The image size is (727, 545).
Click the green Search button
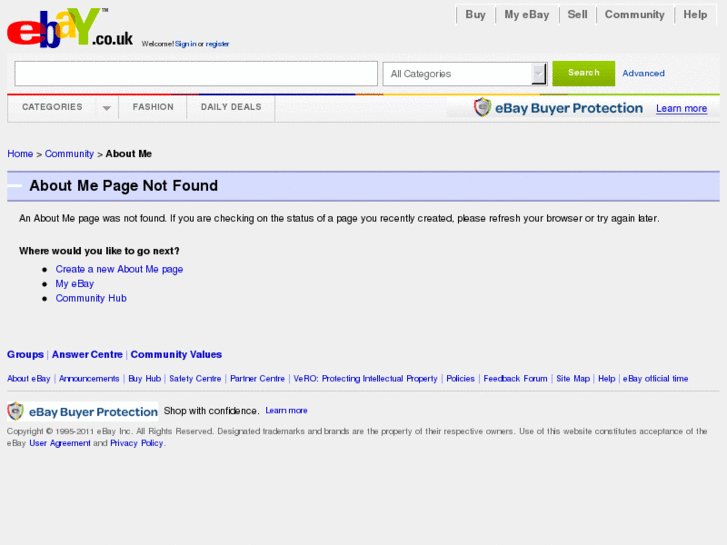pyautogui.click(x=584, y=73)
